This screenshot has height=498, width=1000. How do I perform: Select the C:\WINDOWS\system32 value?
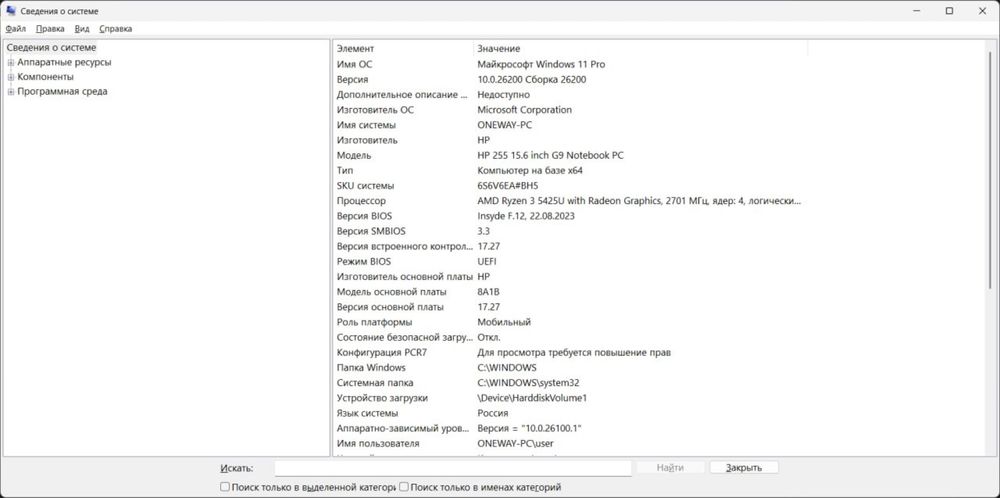coord(528,383)
